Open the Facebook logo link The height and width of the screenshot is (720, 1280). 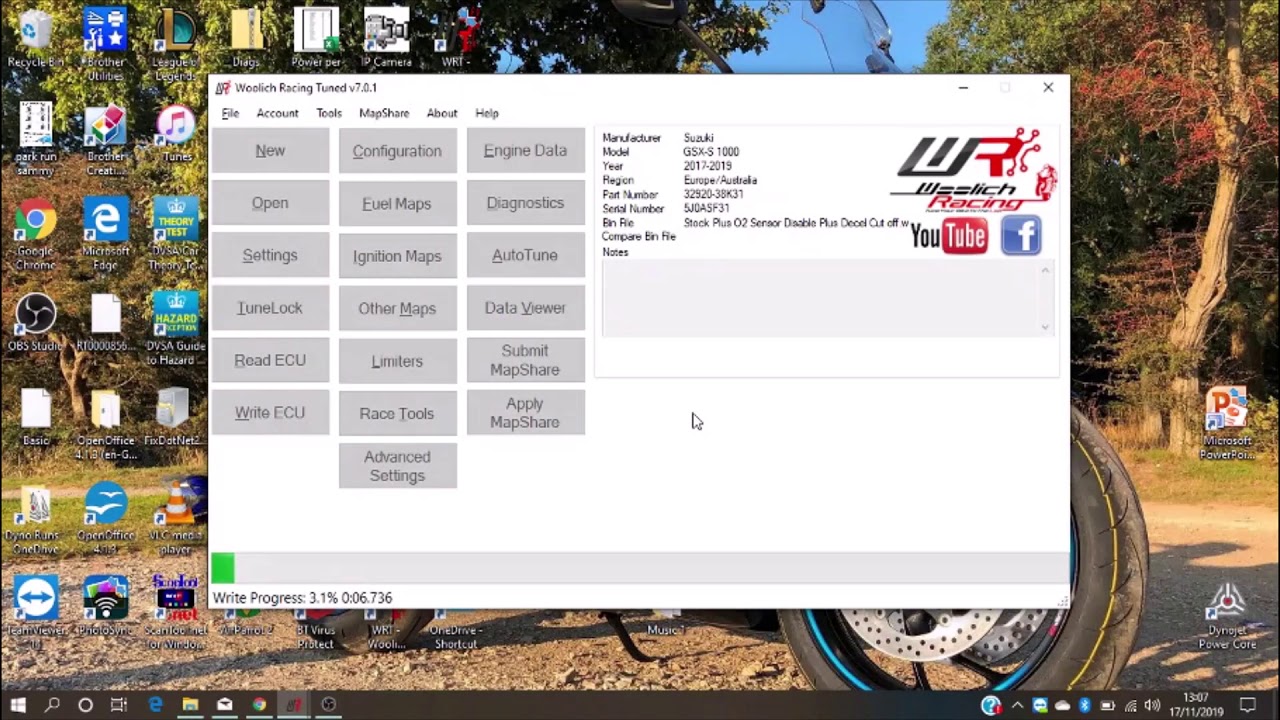(1021, 236)
